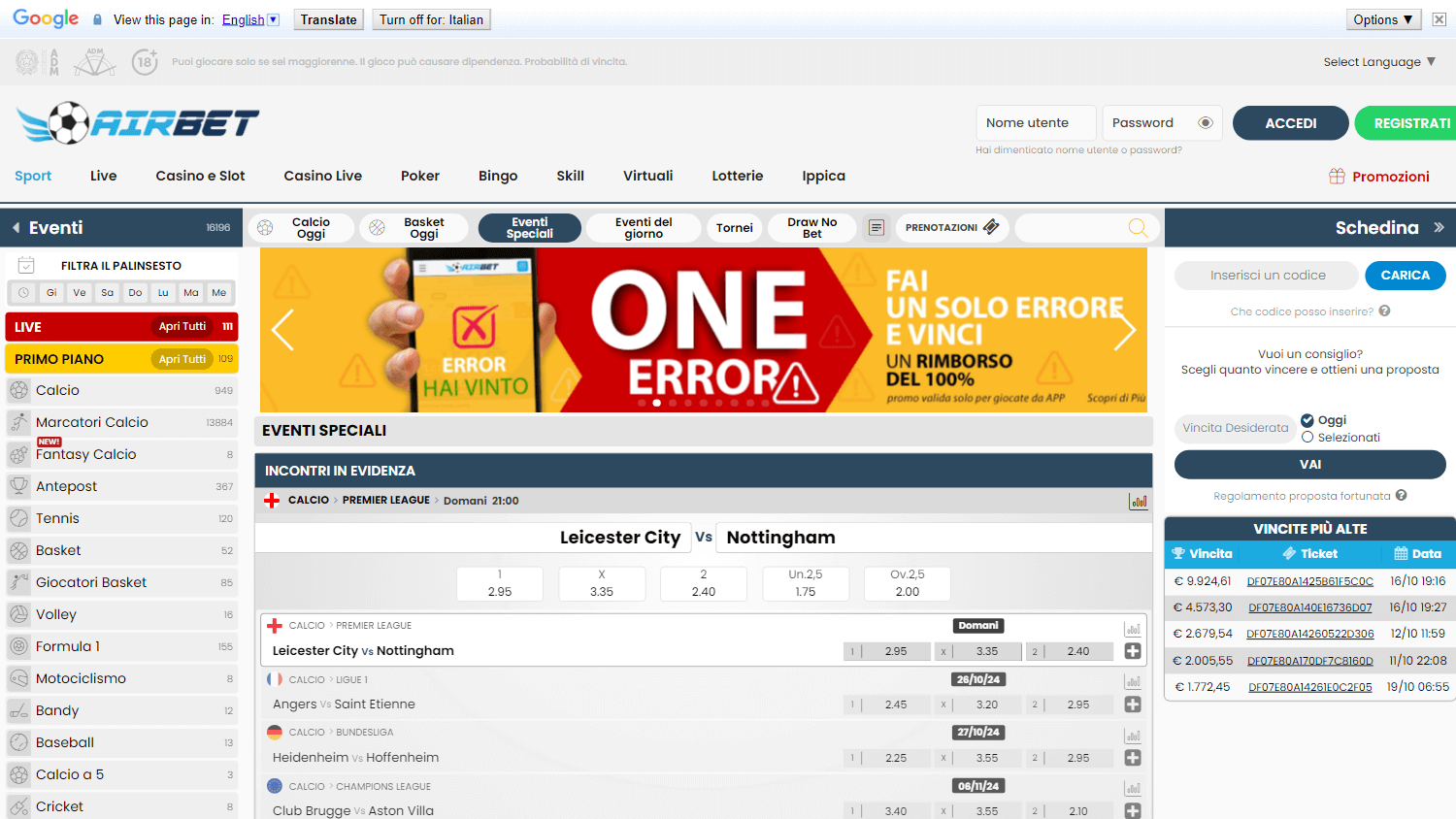Open Tennis sport icon in sidebar
Image resolution: width=1456 pixels, height=819 pixels.
coord(18,518)
